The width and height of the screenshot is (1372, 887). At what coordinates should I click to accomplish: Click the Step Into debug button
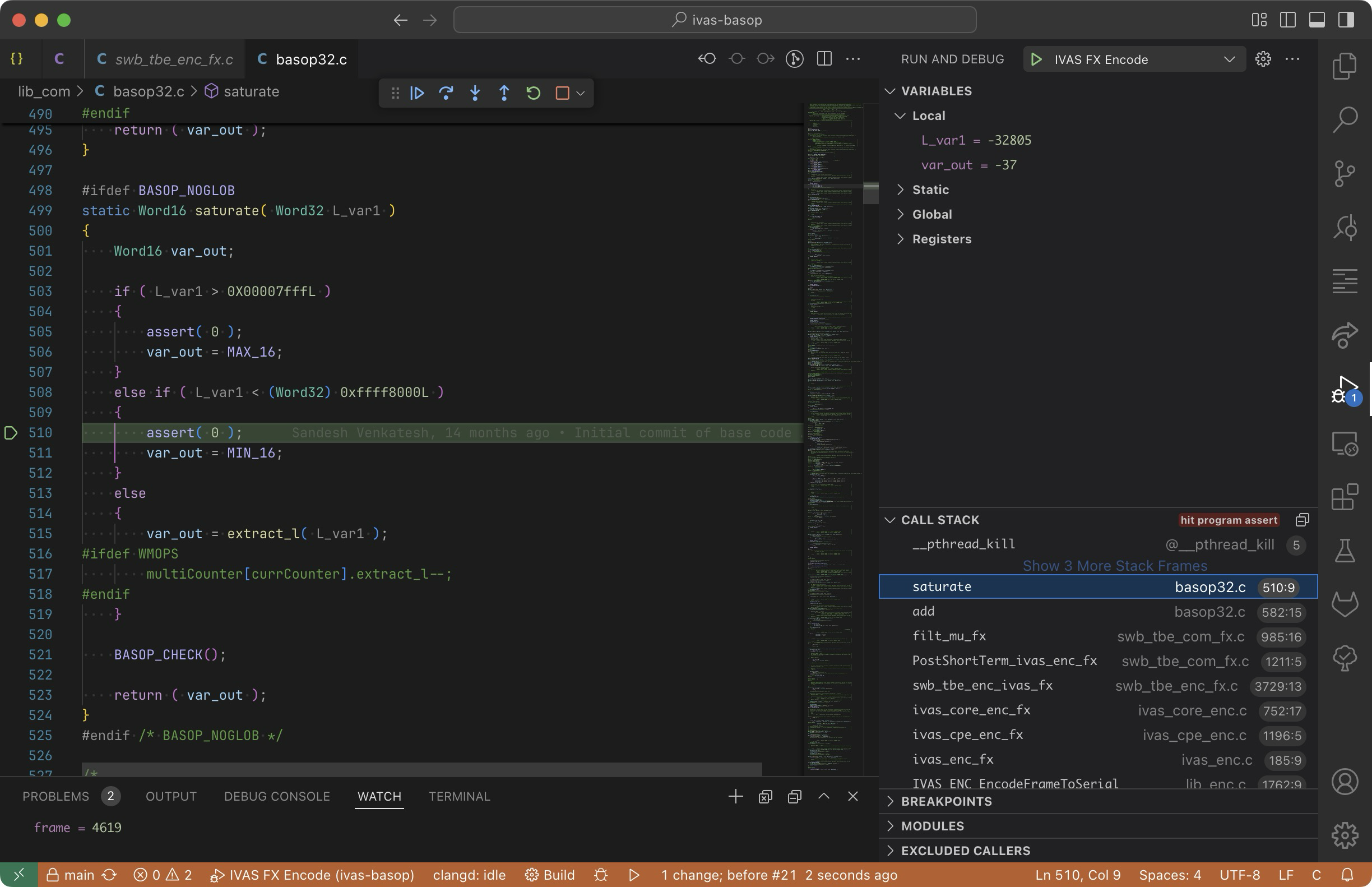pos(475,93)
